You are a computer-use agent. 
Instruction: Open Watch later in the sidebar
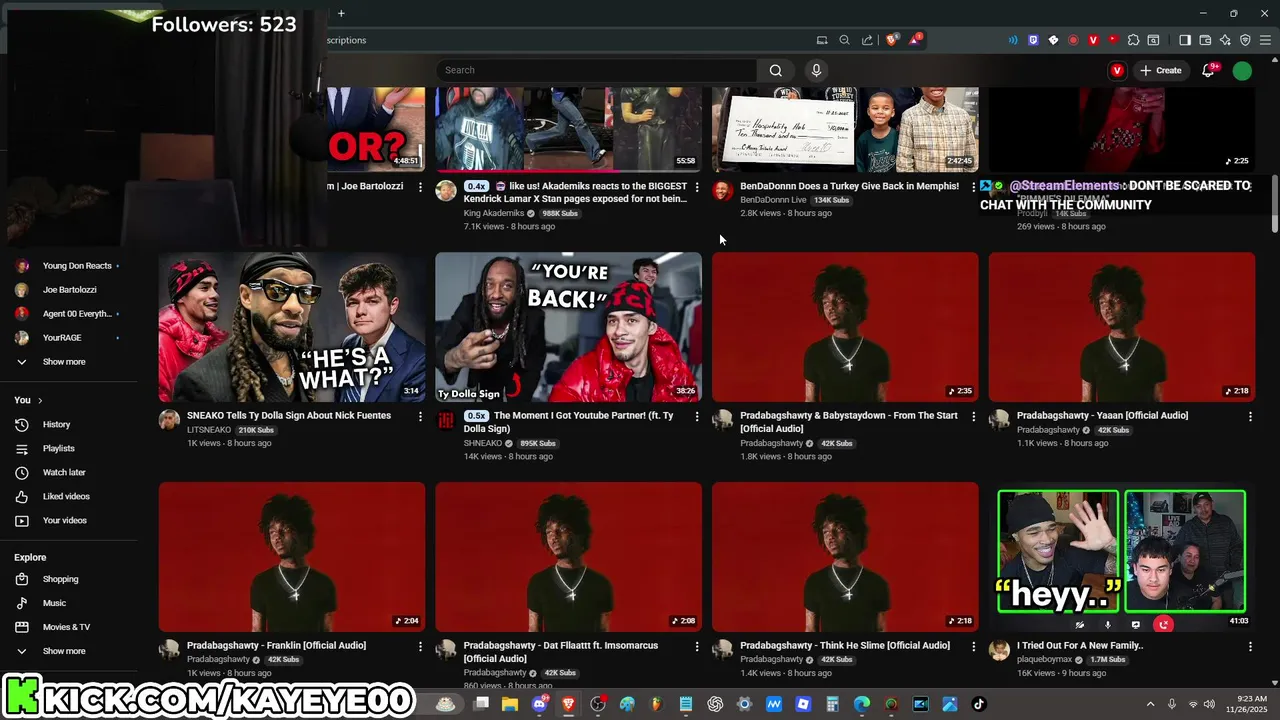[x=64, y=472]
